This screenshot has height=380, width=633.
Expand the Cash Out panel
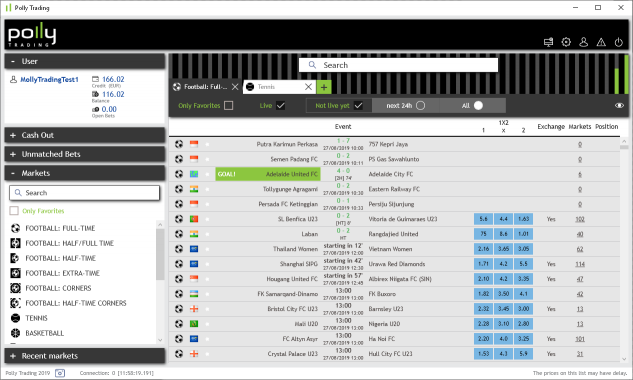85,135
